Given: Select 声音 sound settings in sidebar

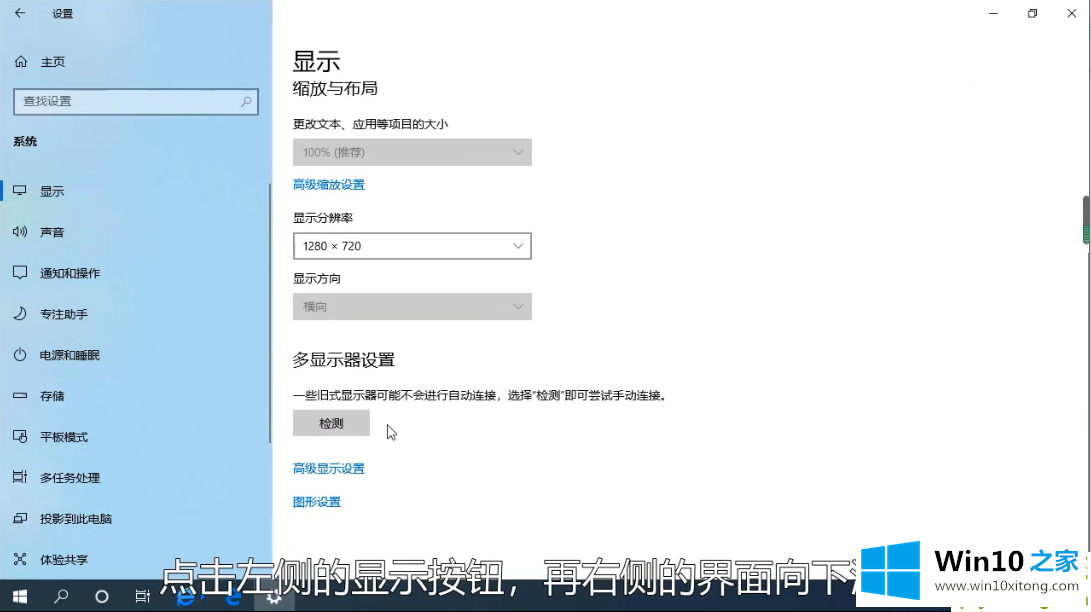Looking at the screenshot, I should coord(52,232).
